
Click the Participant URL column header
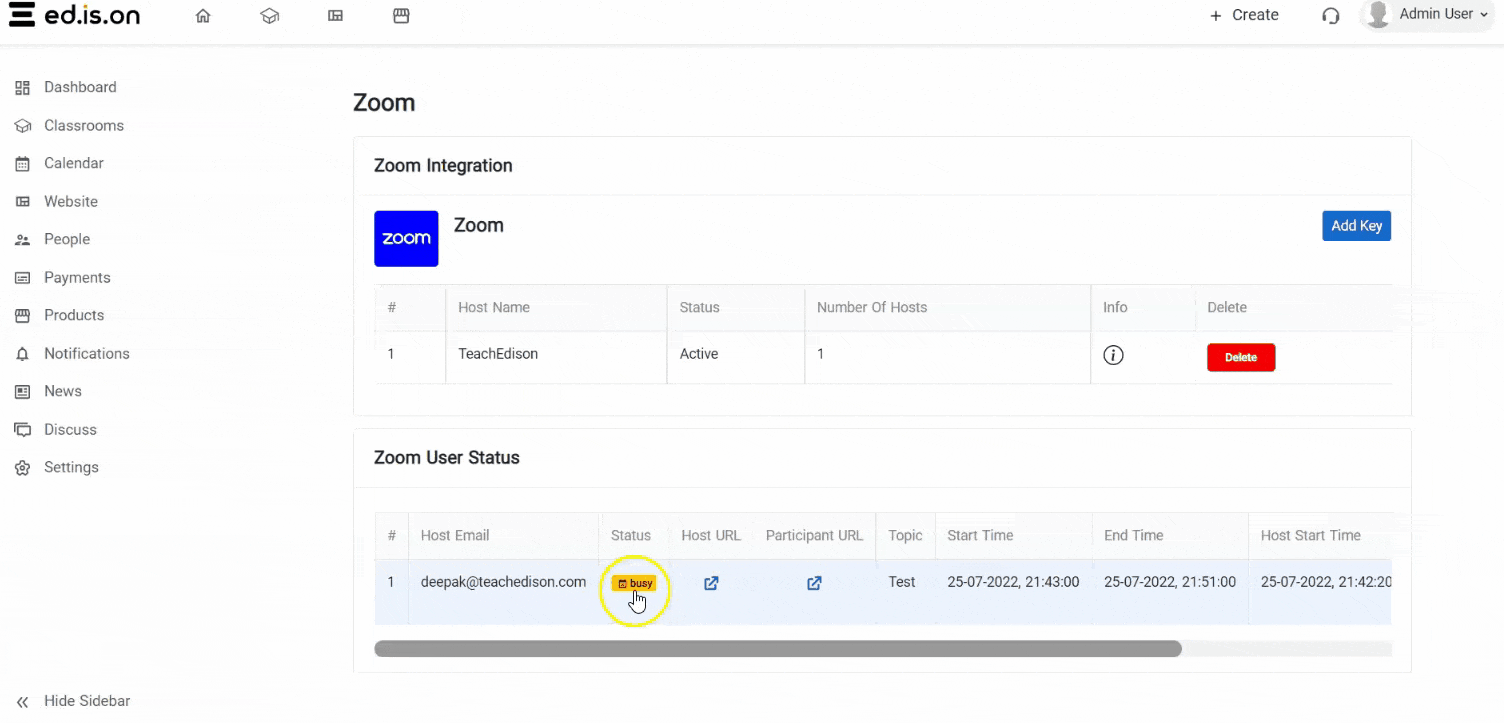[x=814, y=536]
